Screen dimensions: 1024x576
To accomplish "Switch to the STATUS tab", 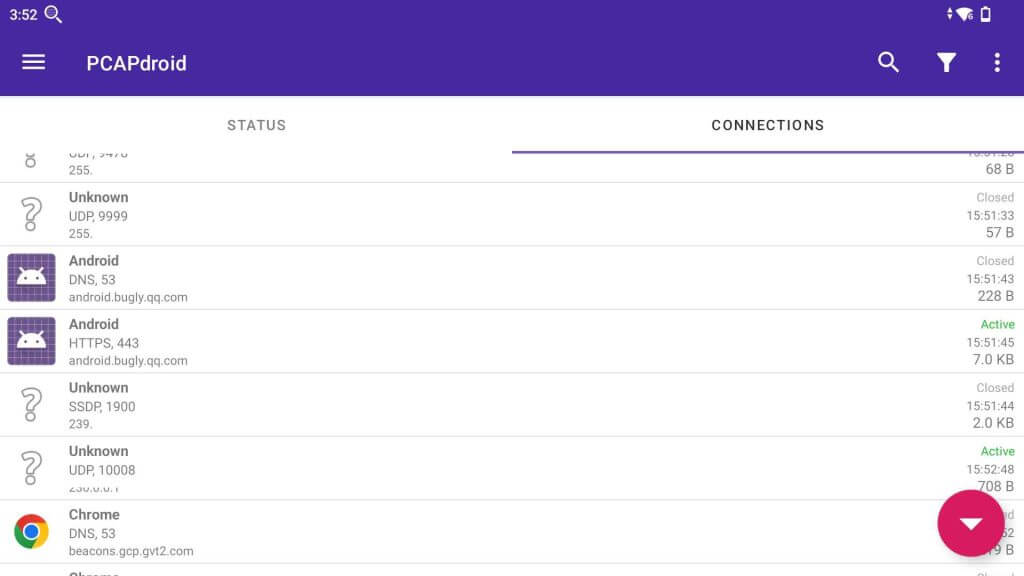I will point(256,125).
